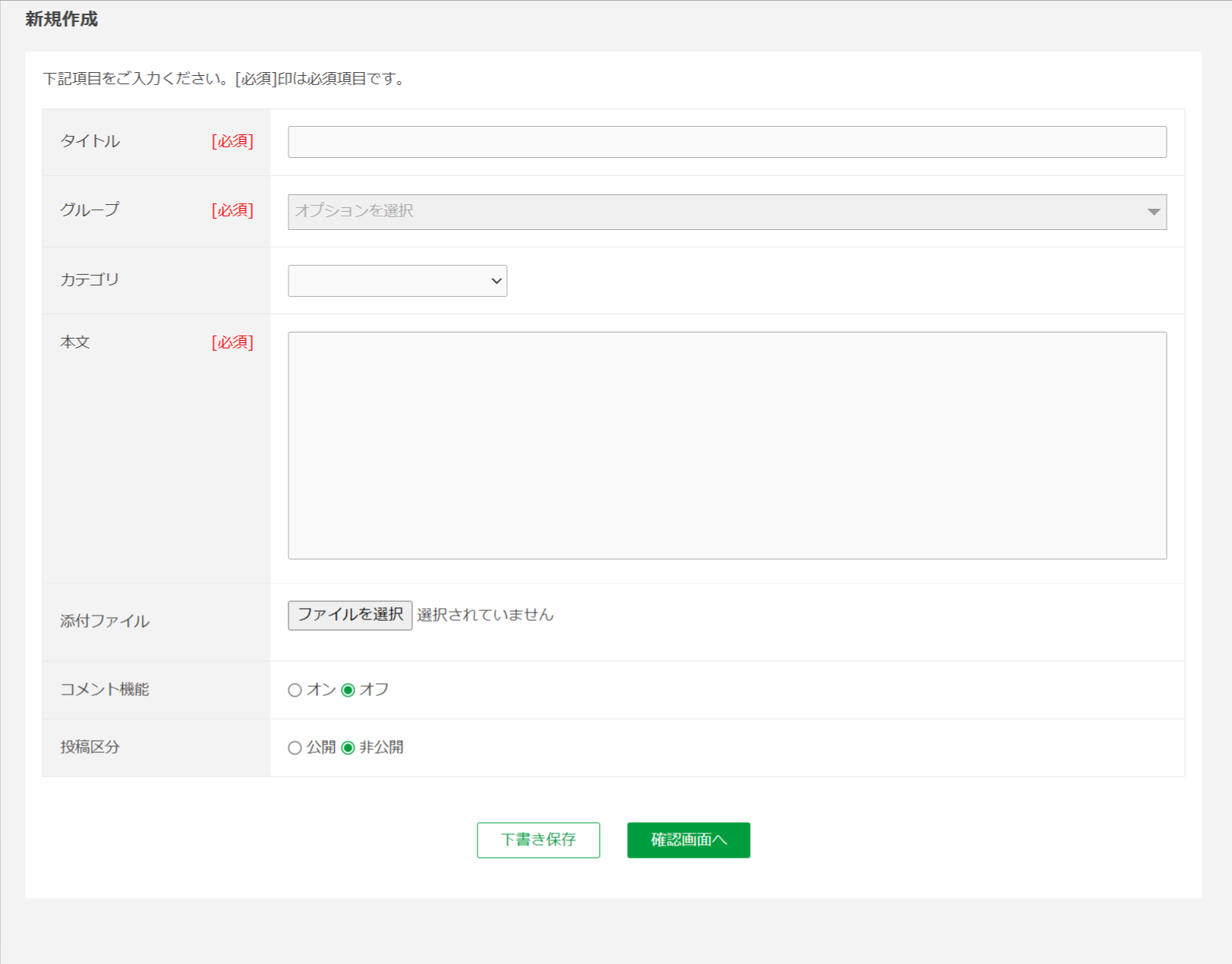The width and height of the screenshot is (1232, 964).
Task: Select the 非公開 radio button
Action: click(348, 748)
